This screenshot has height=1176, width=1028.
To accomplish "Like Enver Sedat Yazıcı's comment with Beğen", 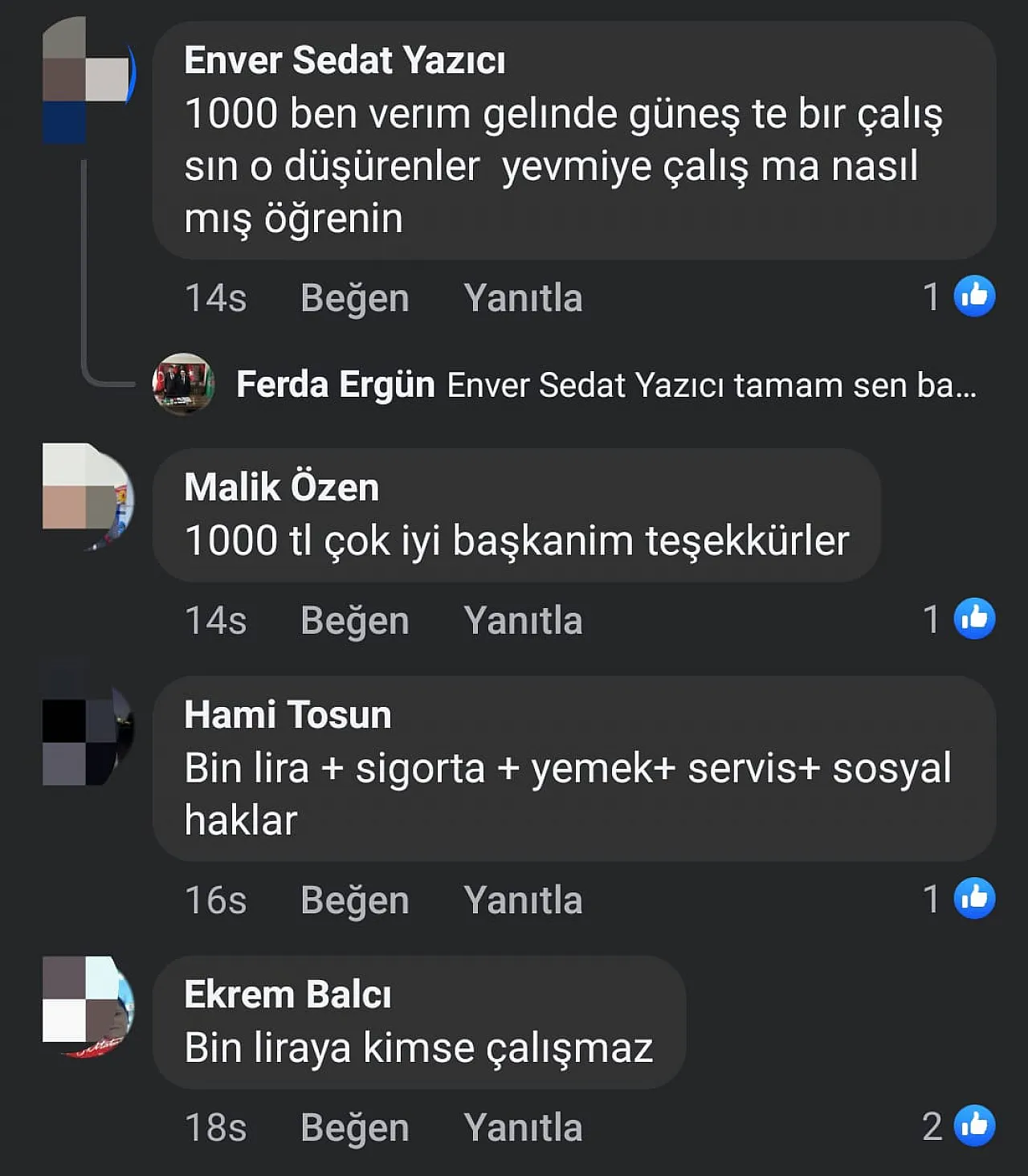I will tap(355, 298).
